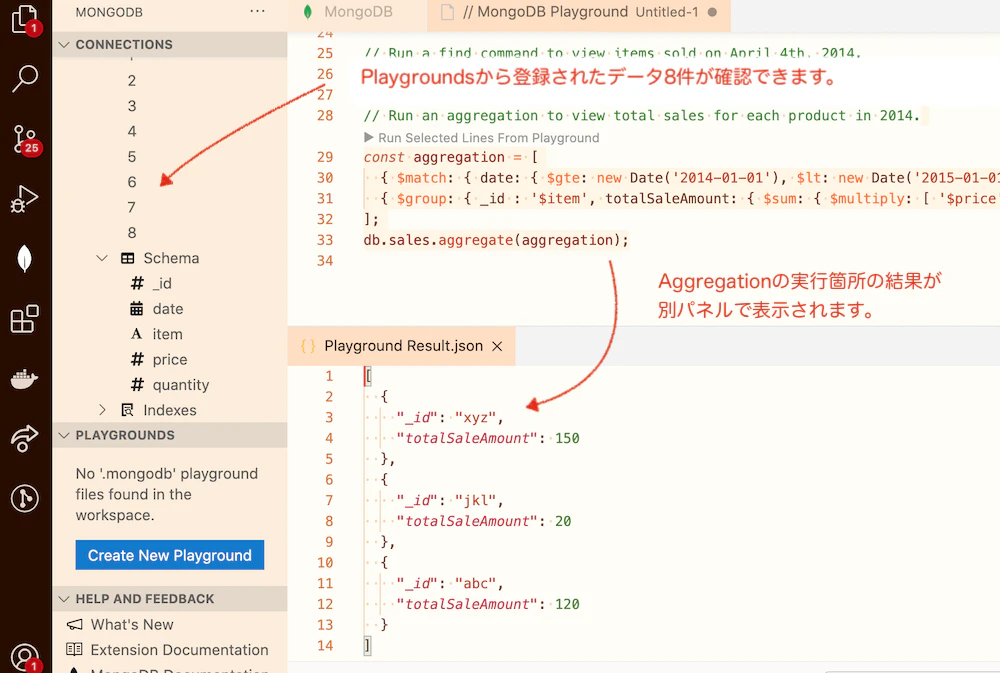Click the hash icon next to quantity
This screenshot has height=673, width=1000.
coord(137,385)
